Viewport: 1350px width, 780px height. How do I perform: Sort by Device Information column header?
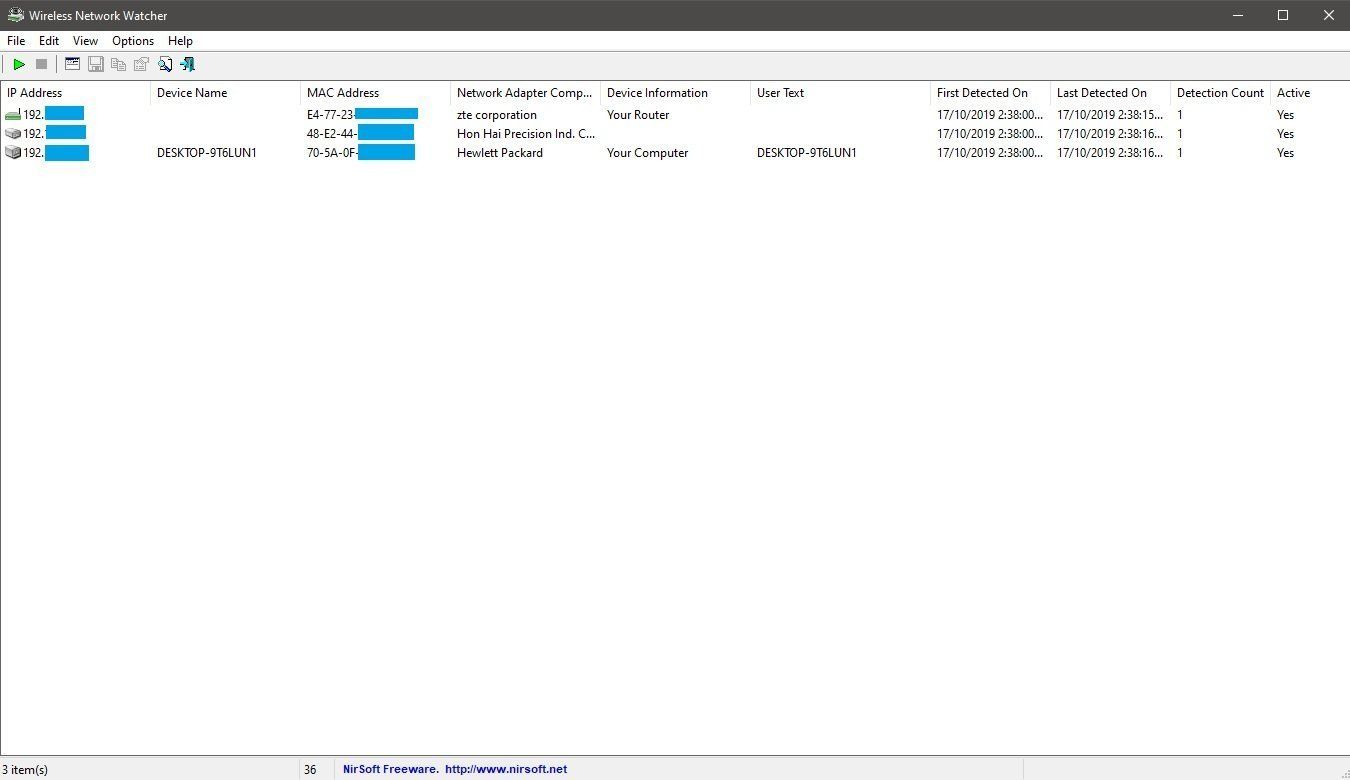tap(657, 93)
